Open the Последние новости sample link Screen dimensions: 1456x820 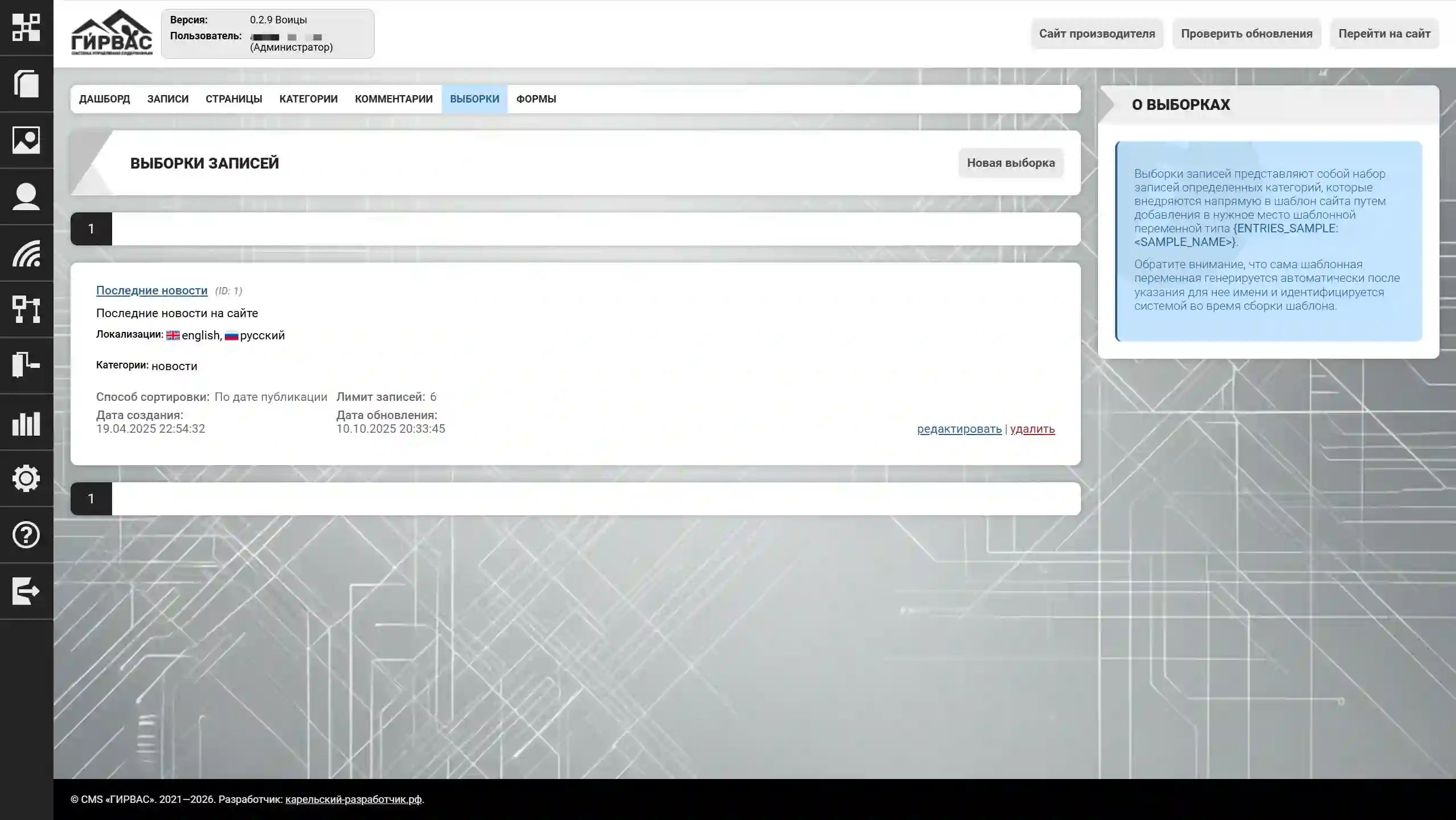[x=151, y=290]
